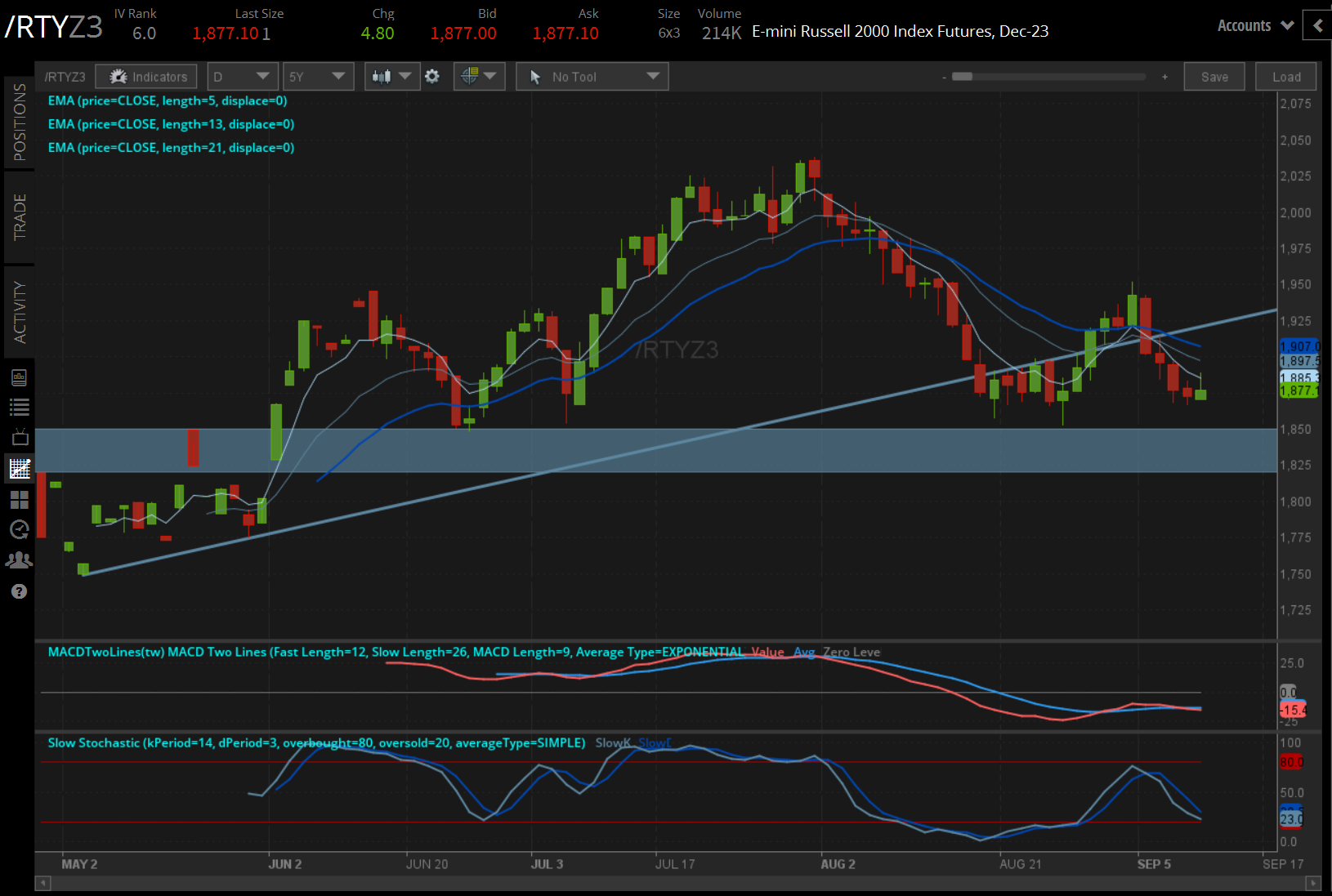Open the clock history icon
Screen dimensions: 1332x896
pyautogui.click(x=19, y=529)
